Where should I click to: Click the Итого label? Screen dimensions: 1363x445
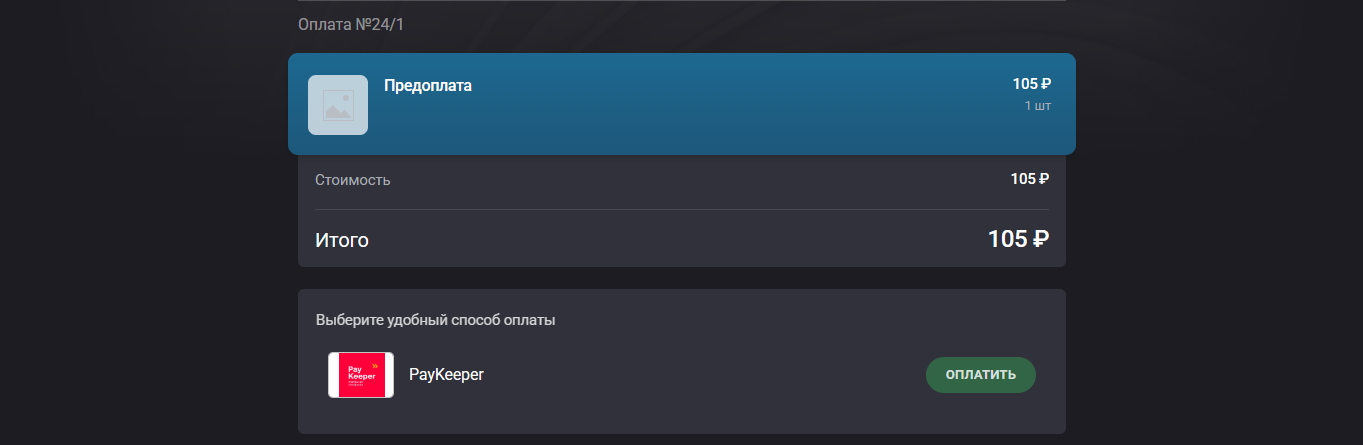[342, 240]
